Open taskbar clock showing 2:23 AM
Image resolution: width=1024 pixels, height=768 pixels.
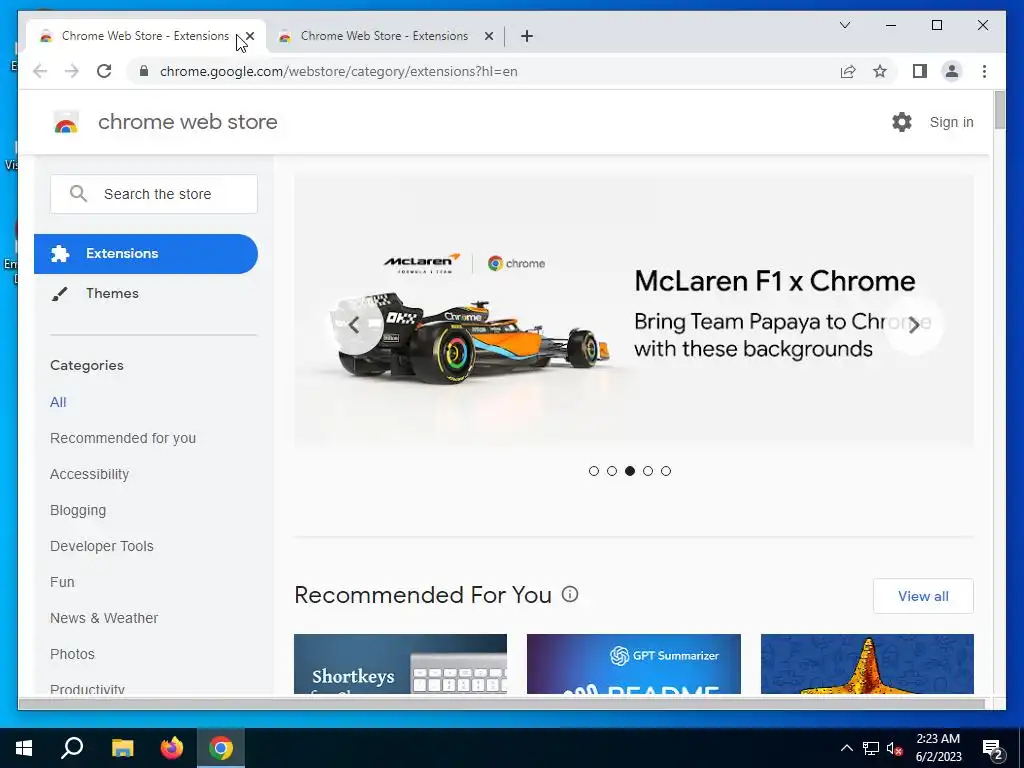[x=938, y=748]
